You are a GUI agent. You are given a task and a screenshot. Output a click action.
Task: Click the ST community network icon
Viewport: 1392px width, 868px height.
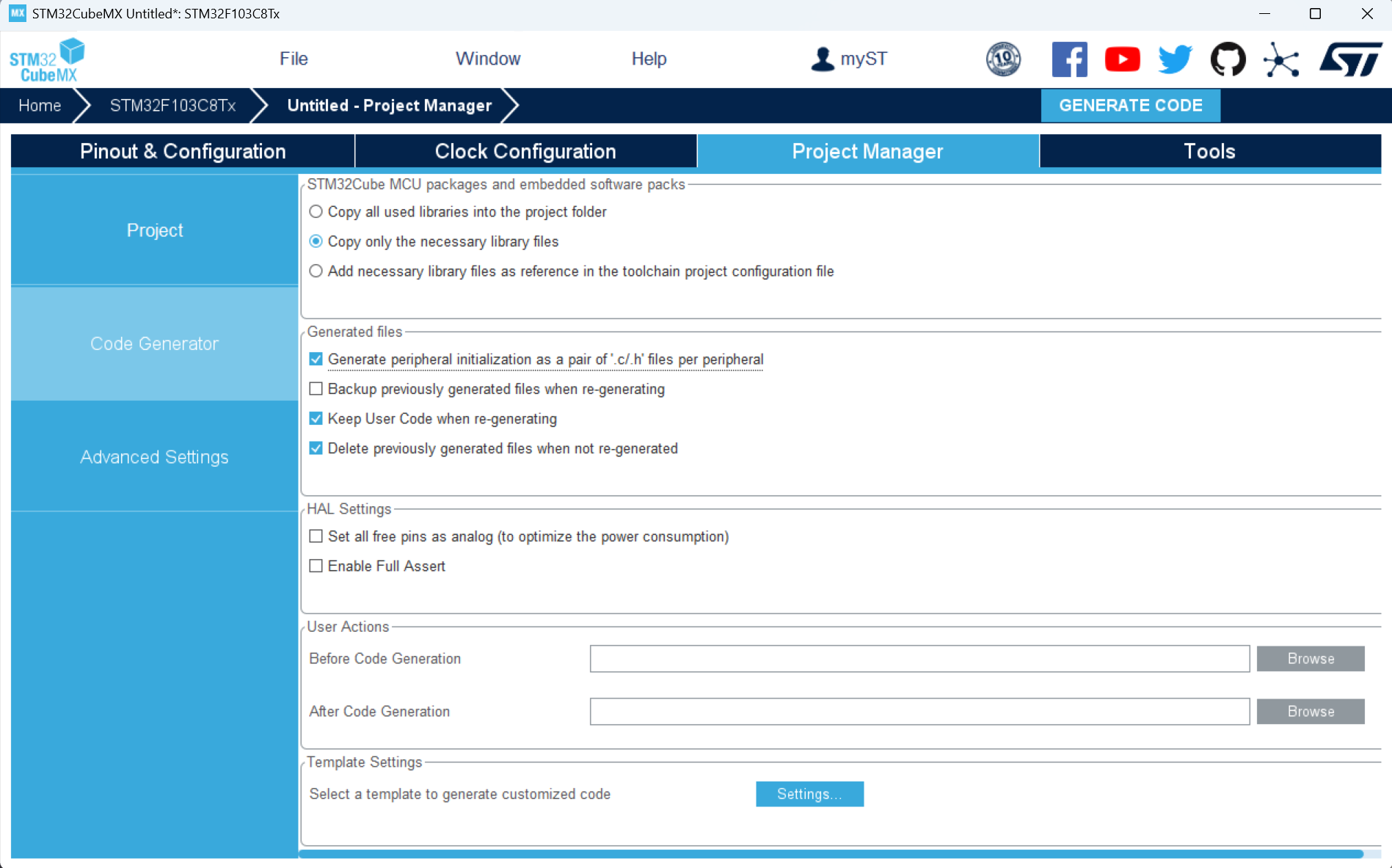pyautogui.click(x=1281, y=59)
